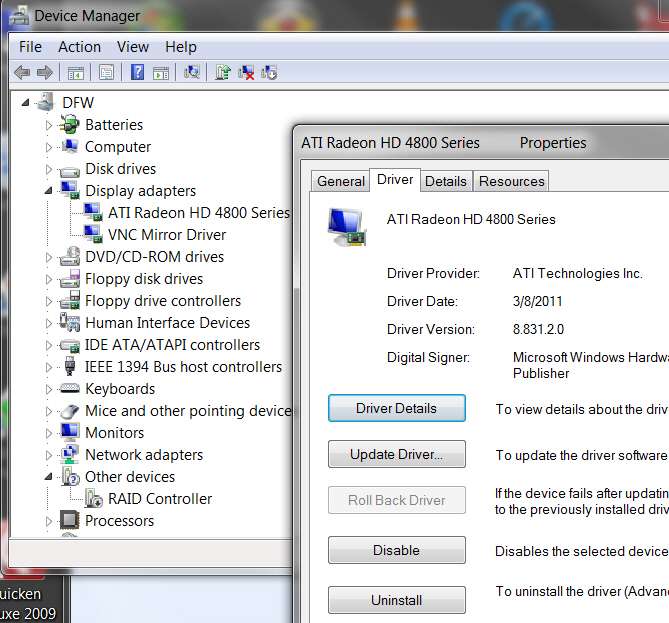
Task: Click the IEEE 1394 Bus host controllers icon
Action: 70,367
